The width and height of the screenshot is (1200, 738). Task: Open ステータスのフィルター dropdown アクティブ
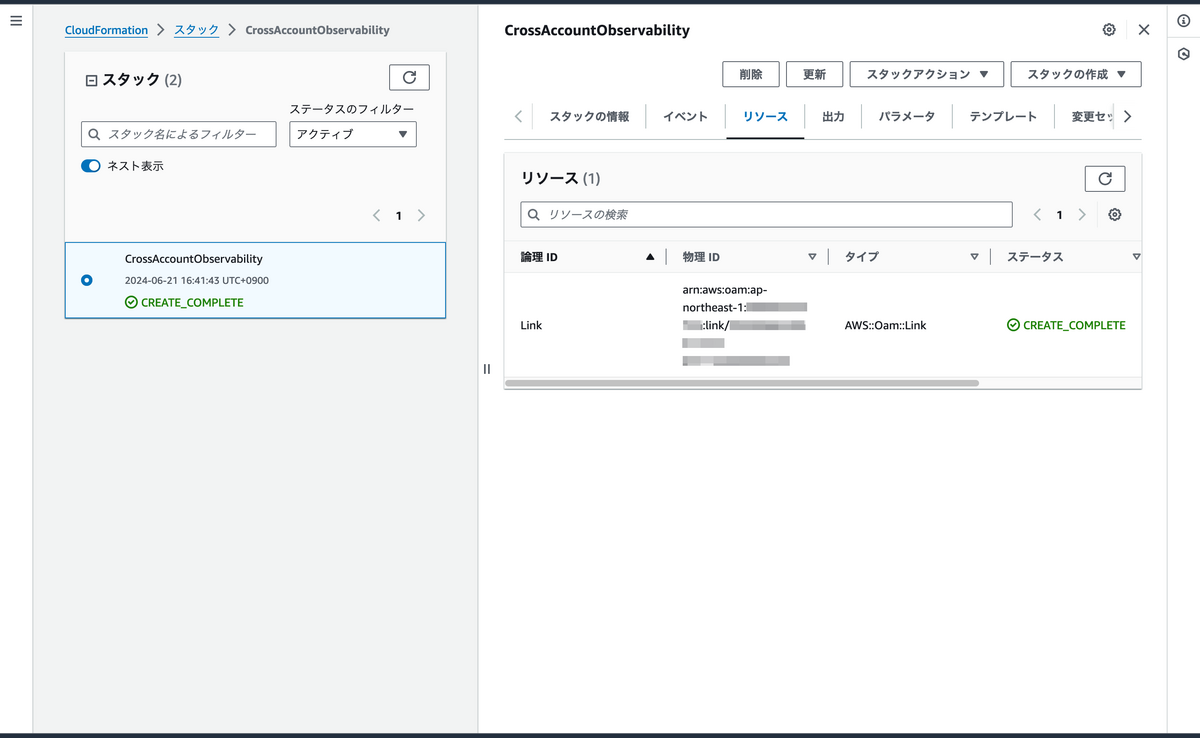(x=353, y=134)
